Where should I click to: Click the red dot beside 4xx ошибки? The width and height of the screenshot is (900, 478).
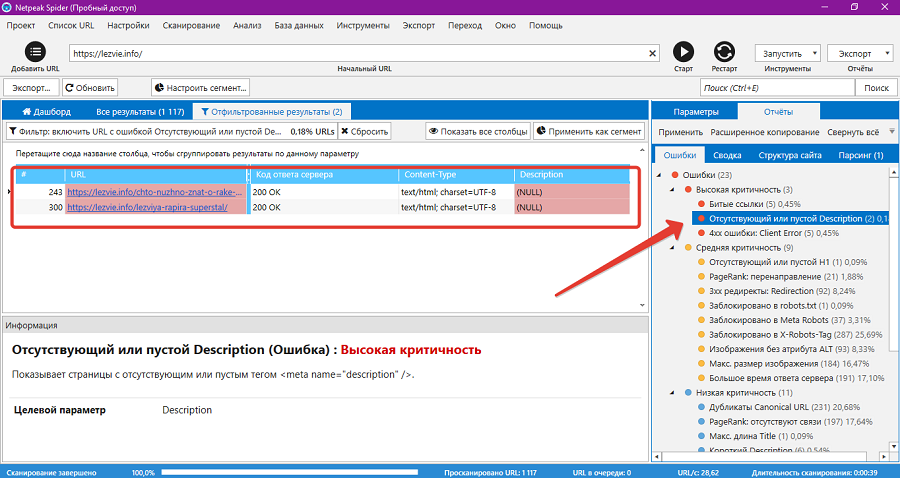701,233
